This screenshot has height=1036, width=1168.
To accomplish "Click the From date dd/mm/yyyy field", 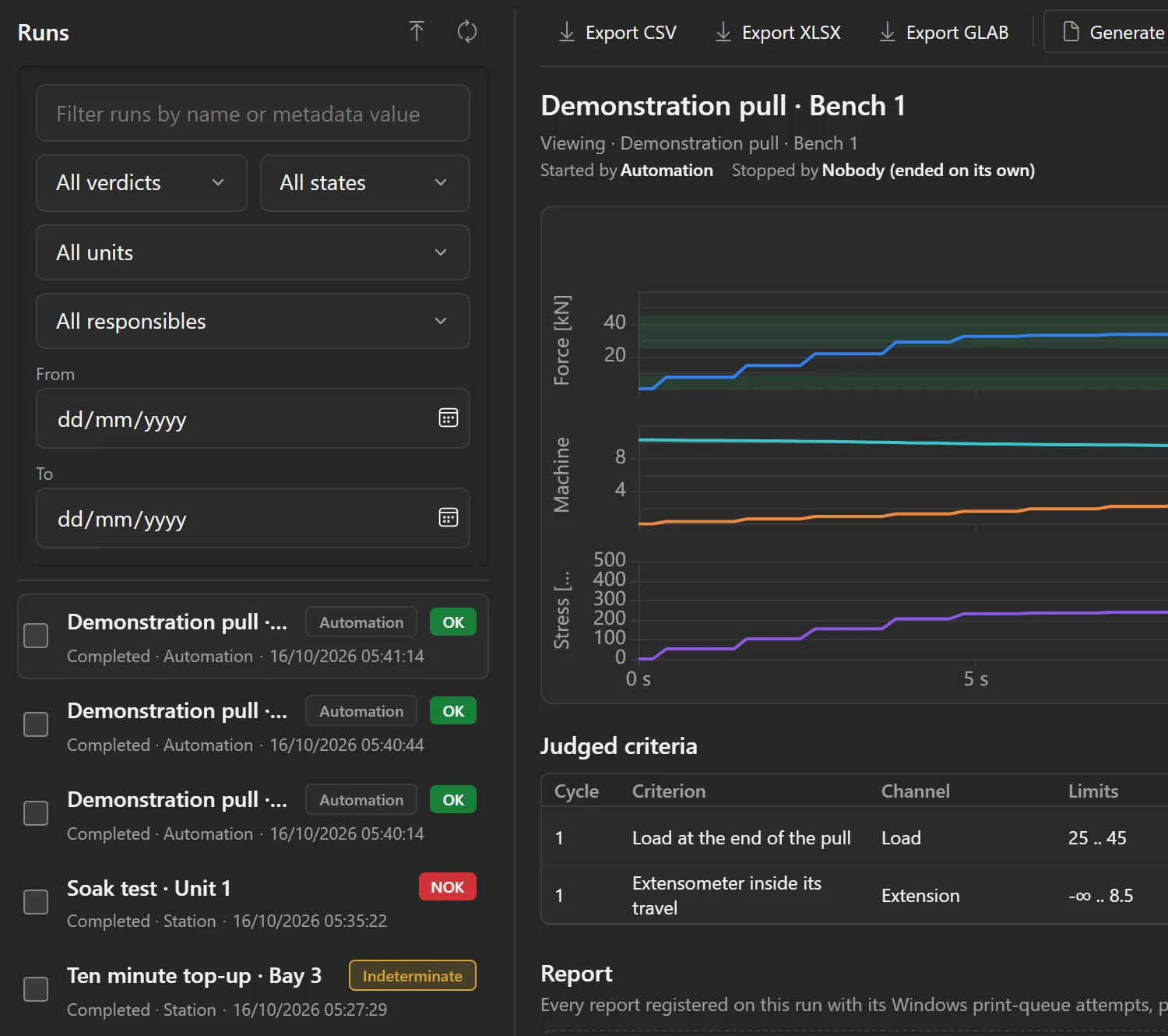I will (x=253, y=418).
